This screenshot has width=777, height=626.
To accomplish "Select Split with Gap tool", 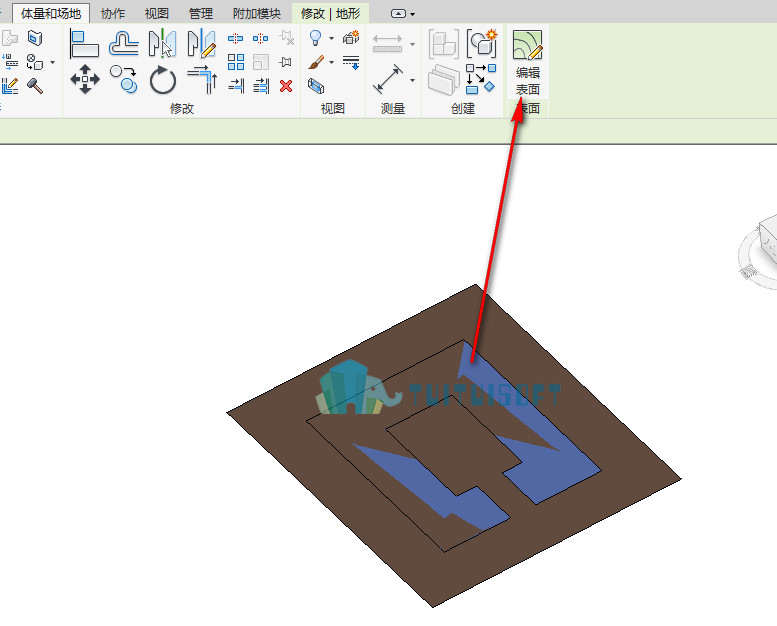I will click(x=261, y=38).
